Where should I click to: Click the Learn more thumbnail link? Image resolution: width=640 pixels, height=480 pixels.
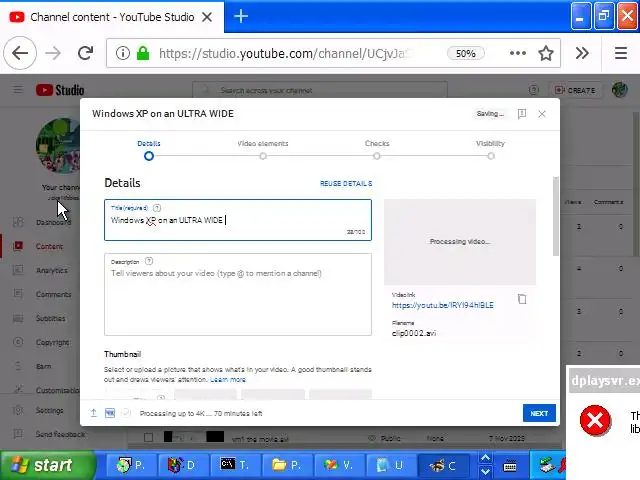click(228, 380)
